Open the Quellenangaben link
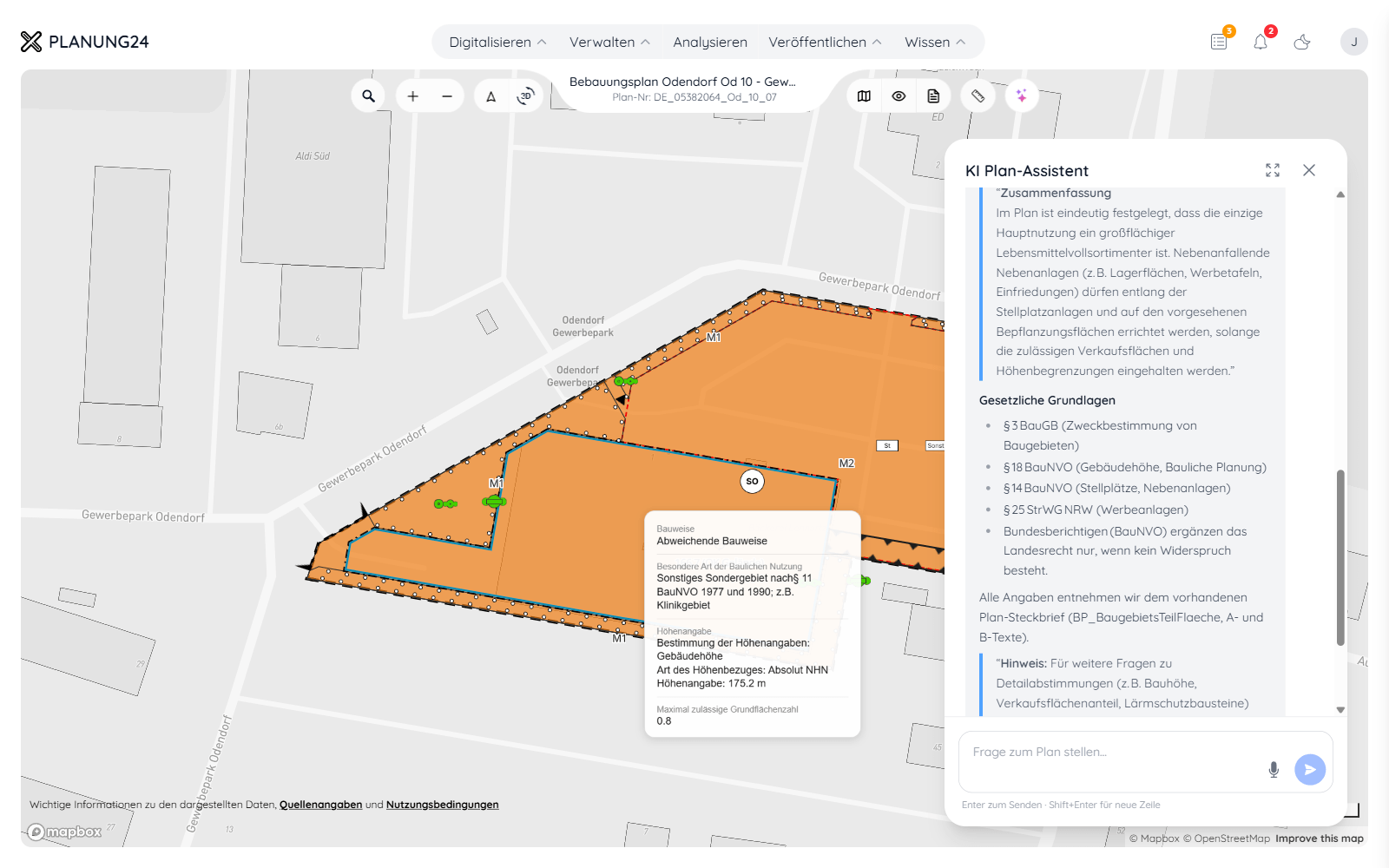This screenshot has height=868, width=1389. [x=321, y=805]
